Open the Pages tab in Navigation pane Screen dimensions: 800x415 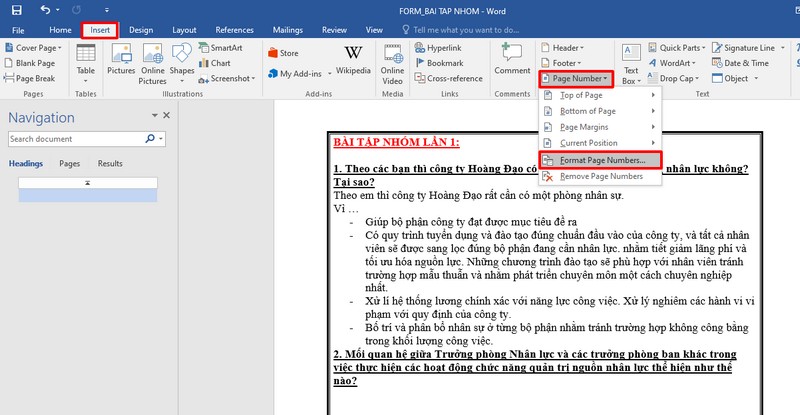coord(70,163)
